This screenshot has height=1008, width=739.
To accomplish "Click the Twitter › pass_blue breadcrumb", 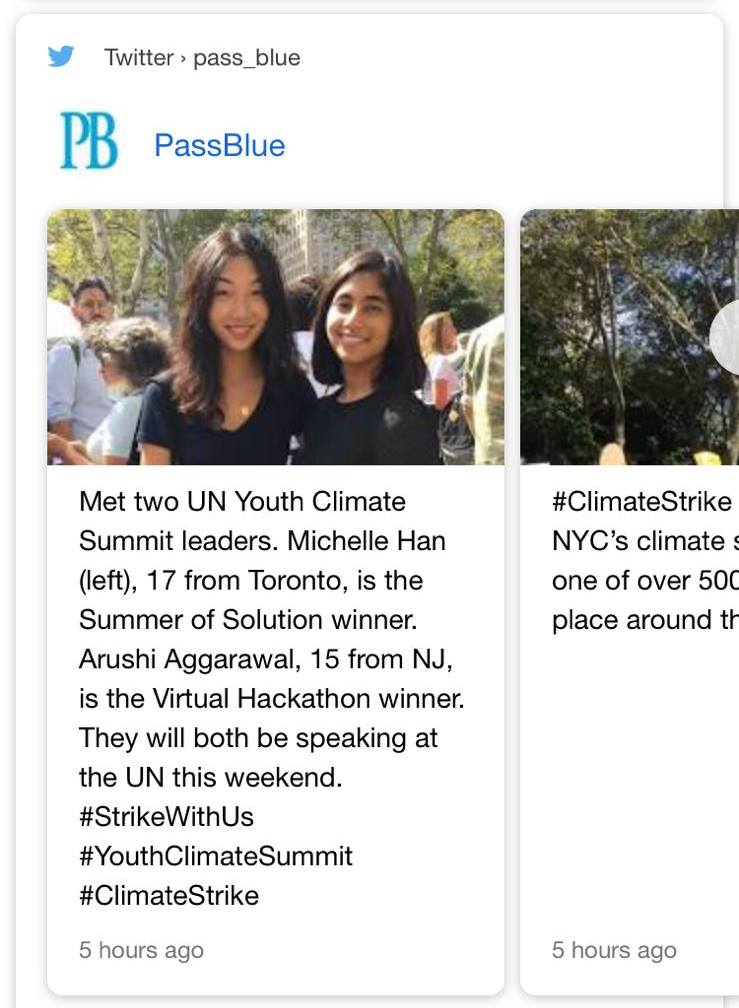I will click(x=202, y=57).
